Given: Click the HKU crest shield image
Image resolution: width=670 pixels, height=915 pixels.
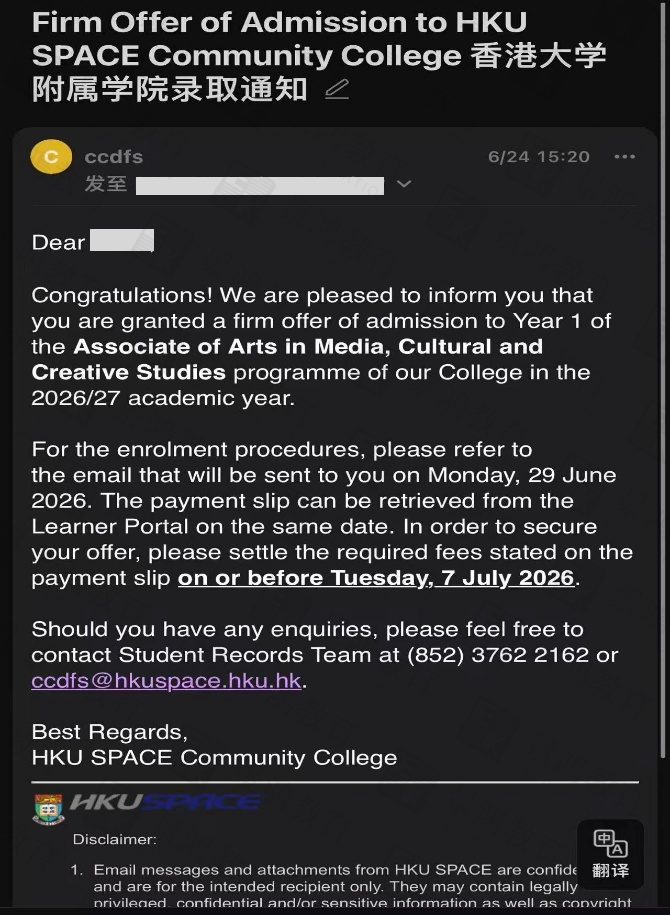Looking at the screenshot, I should click(x=49, y=809).
